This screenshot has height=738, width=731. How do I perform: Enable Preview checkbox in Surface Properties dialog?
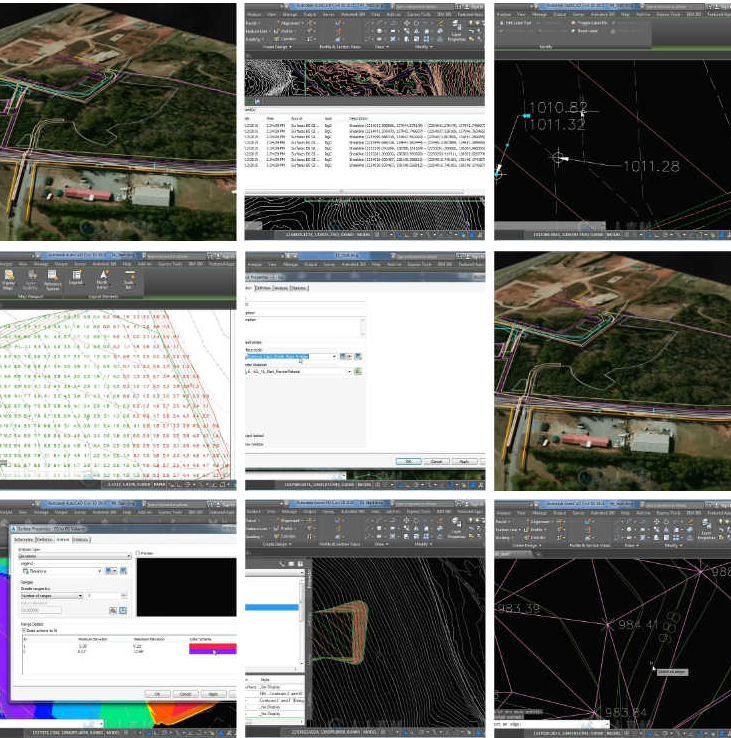coord(139,552)
